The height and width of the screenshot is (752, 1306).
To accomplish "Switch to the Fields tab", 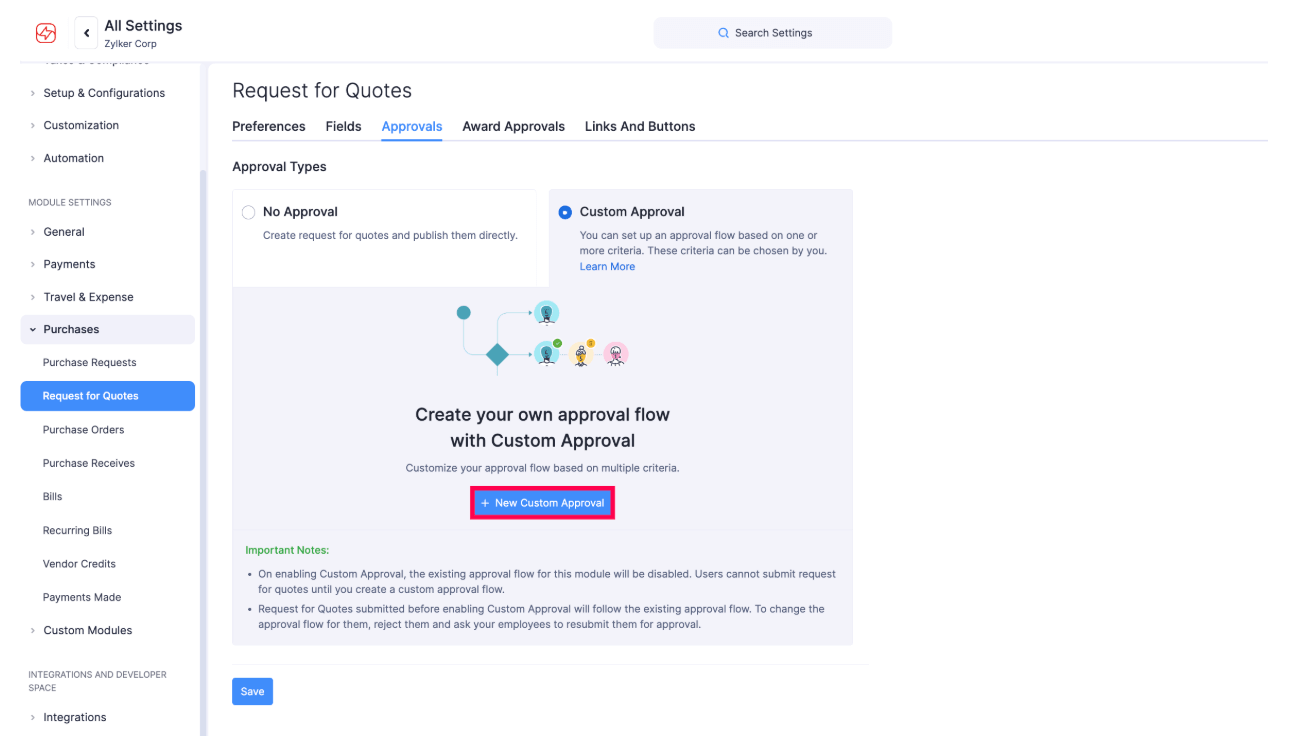I will [343, 126].
